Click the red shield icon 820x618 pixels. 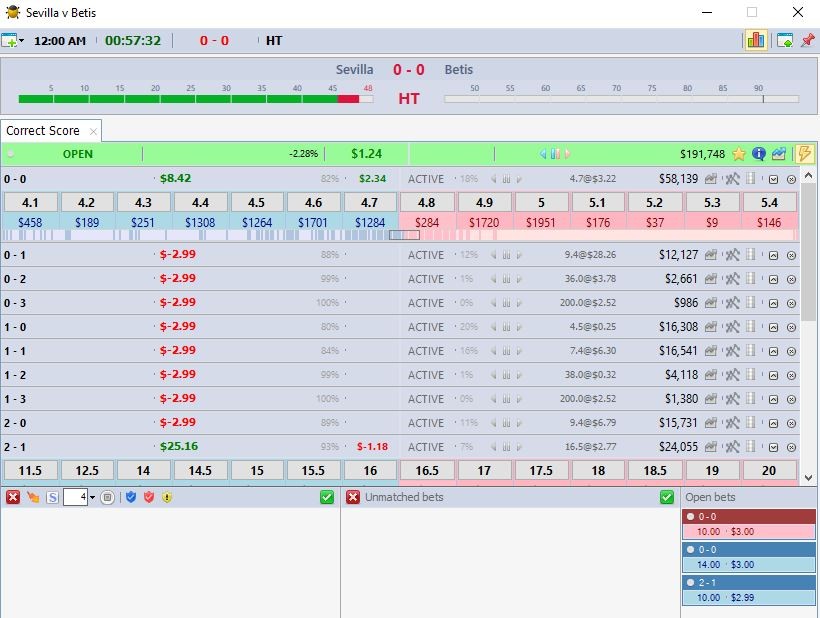(149, 497)
